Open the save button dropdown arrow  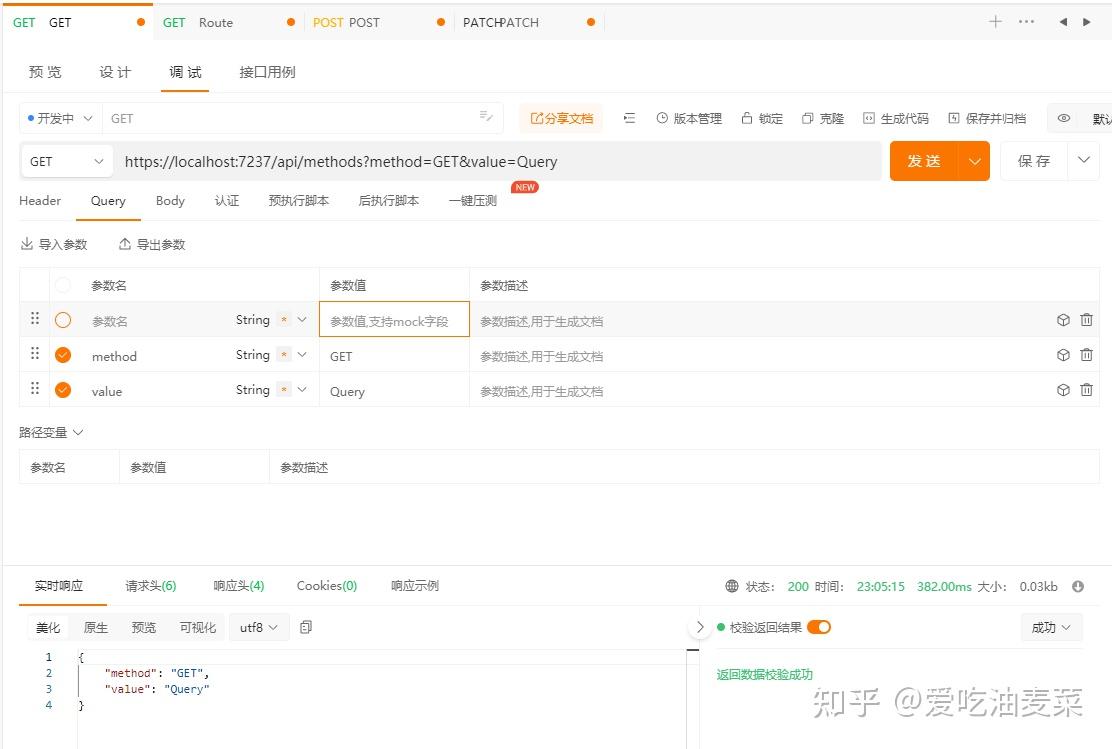point(1084,160)
